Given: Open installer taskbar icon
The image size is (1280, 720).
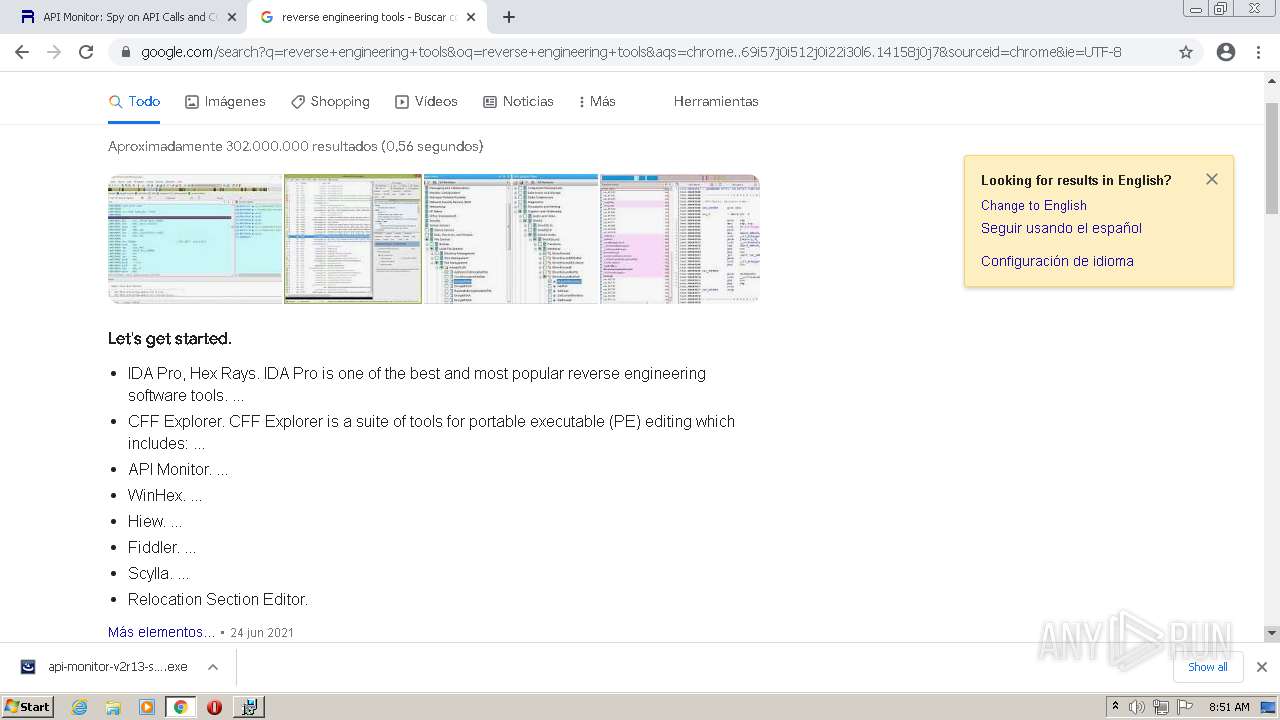Looking at the screenshot, I should [249, 707].
